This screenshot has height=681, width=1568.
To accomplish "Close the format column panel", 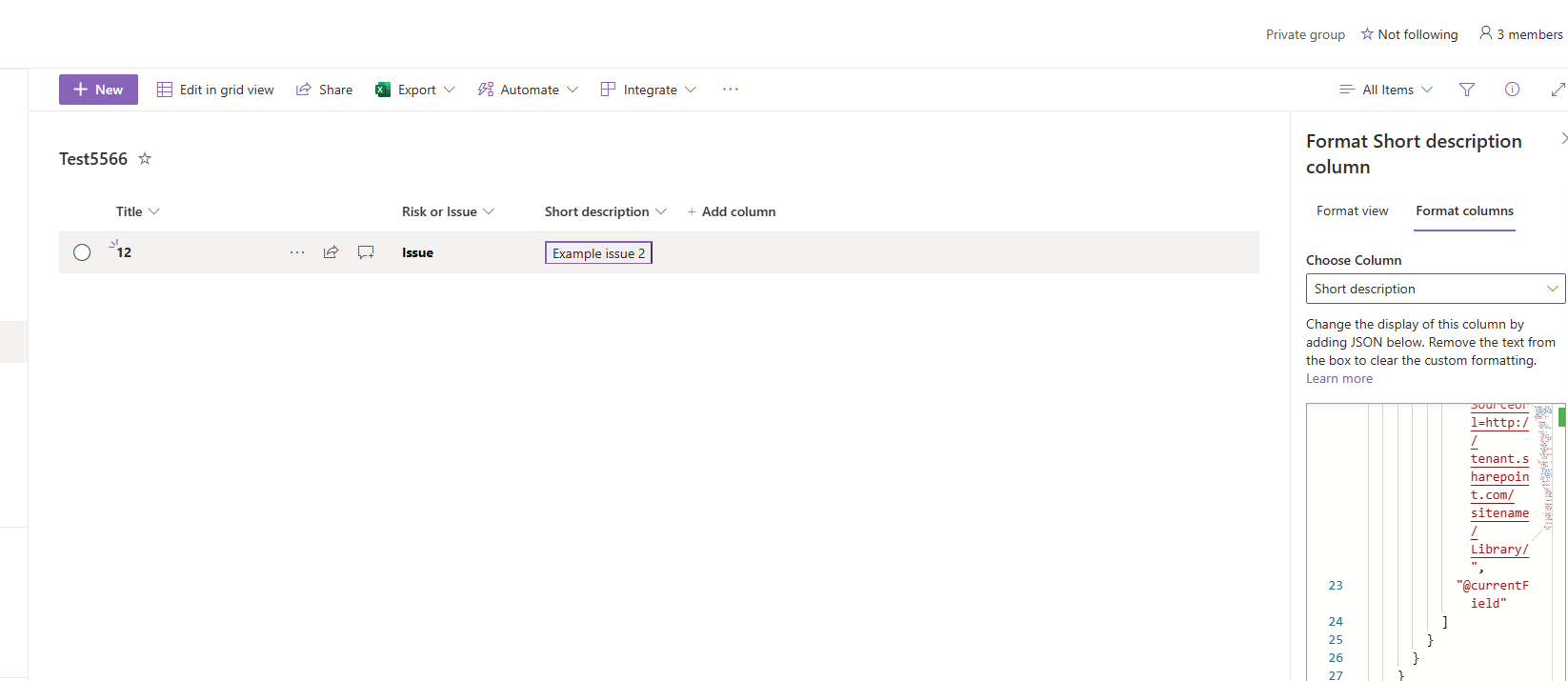I will click(x=1563, y=139).
